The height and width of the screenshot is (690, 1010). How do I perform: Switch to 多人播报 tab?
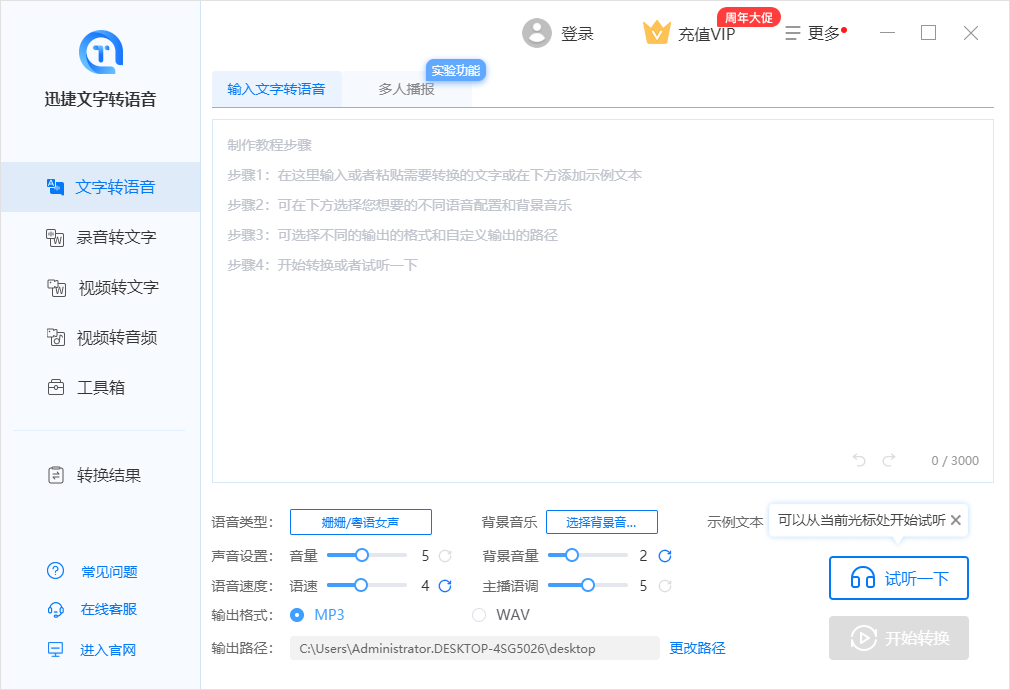click(x=406, y=90)
